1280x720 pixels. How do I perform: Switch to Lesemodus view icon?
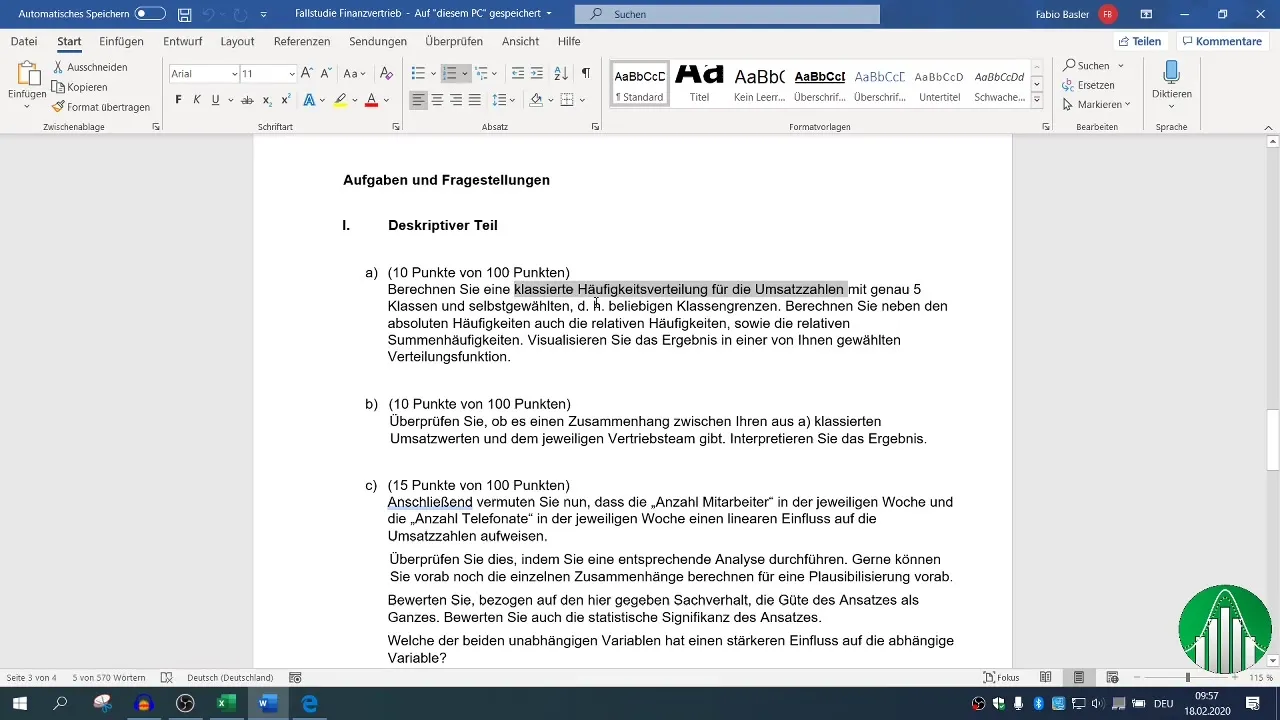click(x=1045, y=677)
